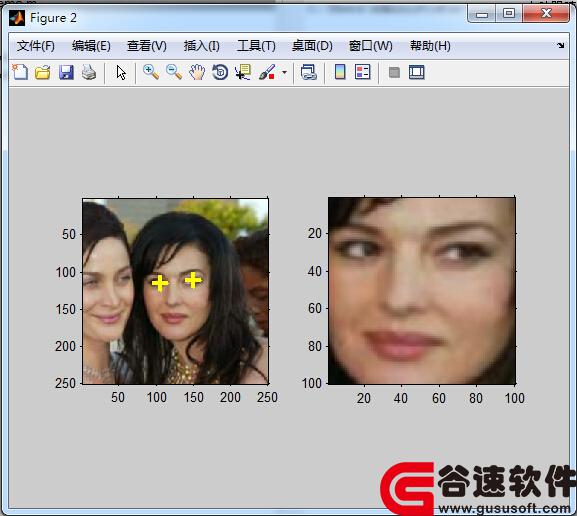Activate the Zoom In magnifier tool
Image resolution: width=577 pixels, height=516 pixels.
pyautogui.click(x=151, y=72)
